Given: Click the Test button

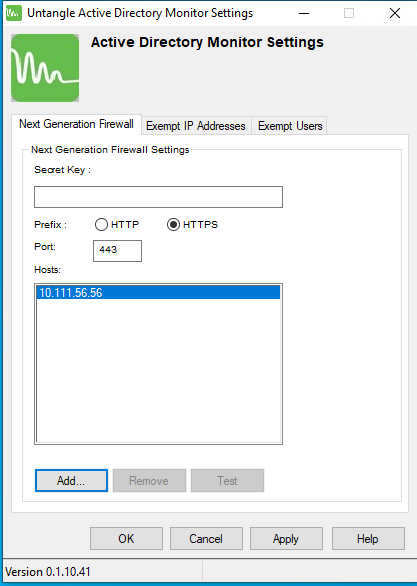Looking at the screenshot, I should click(x=227, y=481).
